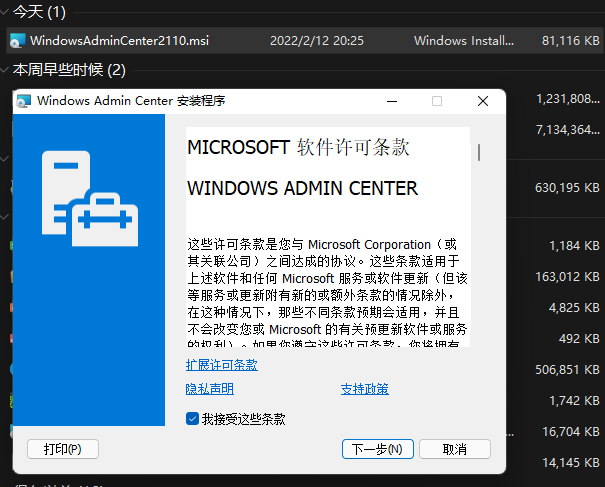This screenshot has width=605, height=487.
Task: Click the WINDOWS ADMIN CENTER heading text
Action: click(302, 188)
